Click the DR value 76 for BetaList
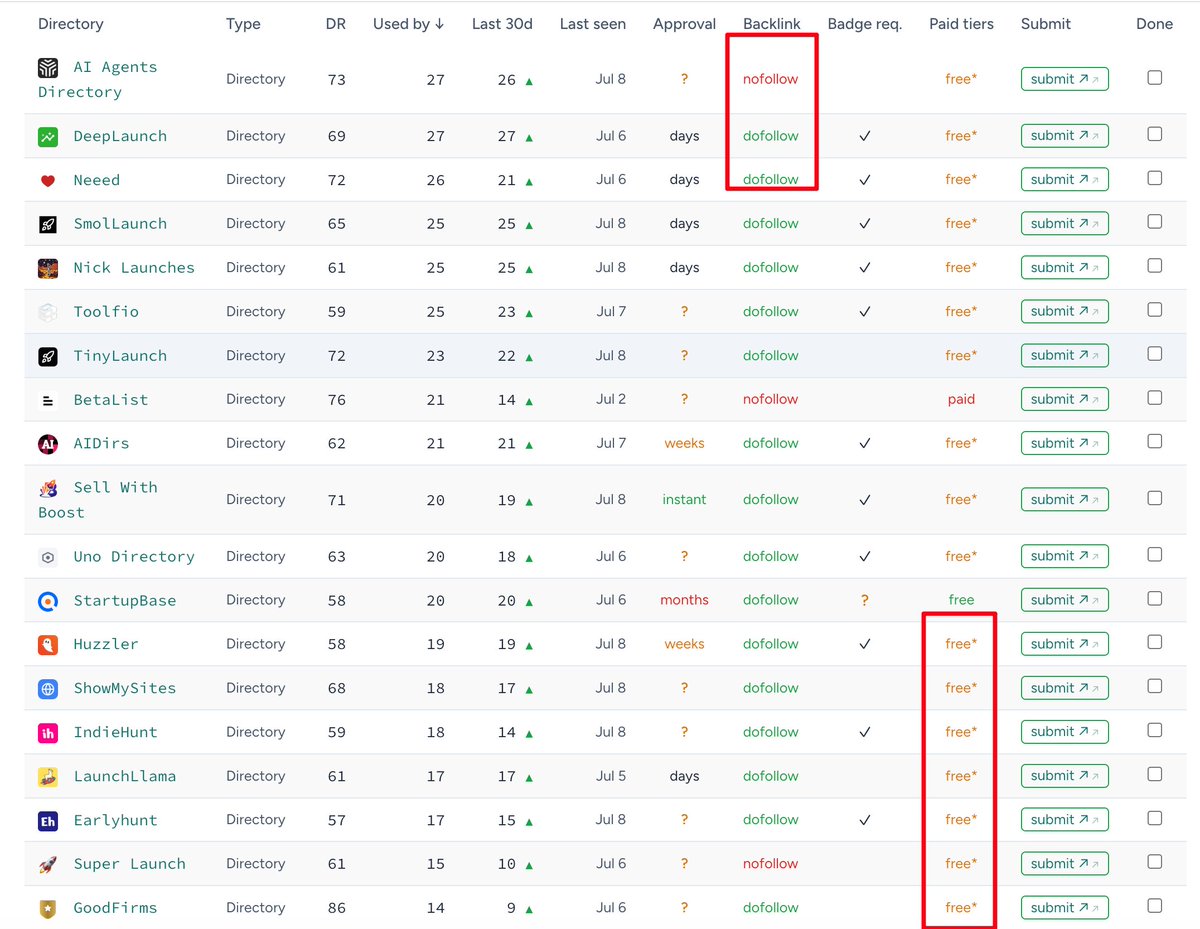 coord(336,400)
